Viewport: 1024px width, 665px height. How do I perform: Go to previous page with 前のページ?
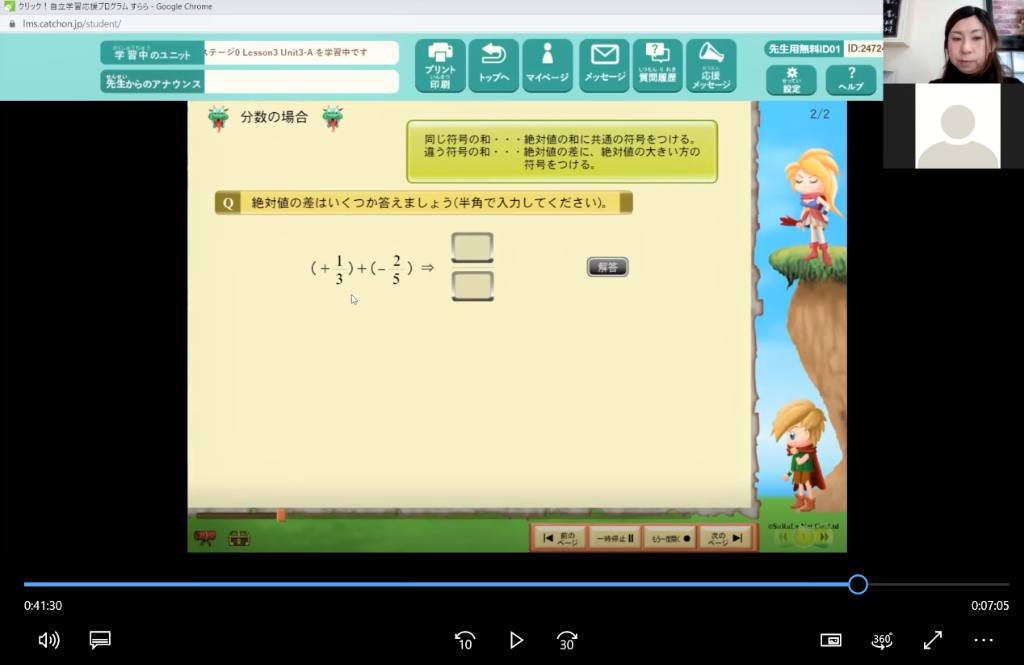tap(558, 538)
